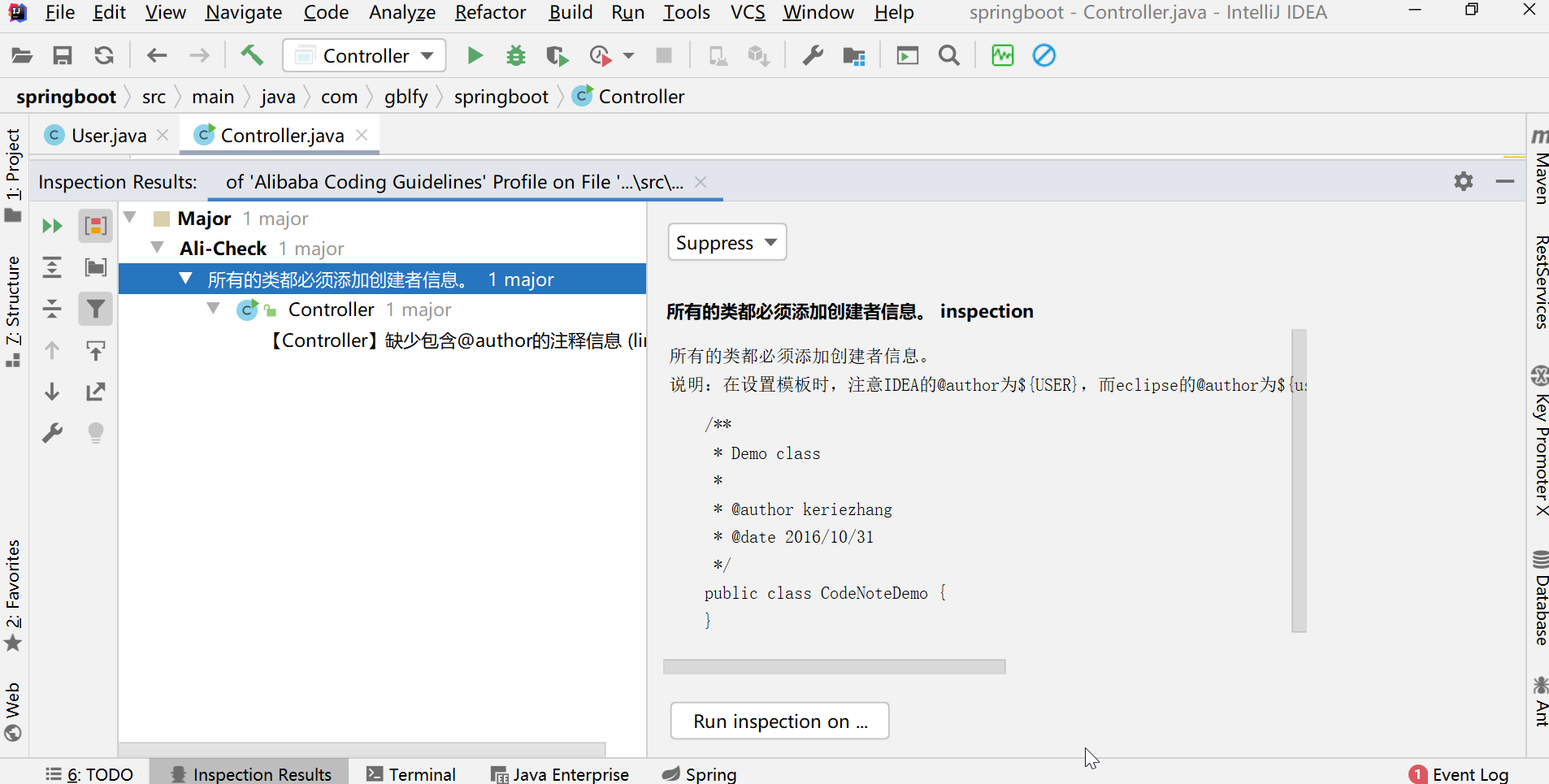Open settings via the wrench toolbar icon
The width and height of the screenshot is (1549, 784).
pyautogui.click(x=813, y=55)
